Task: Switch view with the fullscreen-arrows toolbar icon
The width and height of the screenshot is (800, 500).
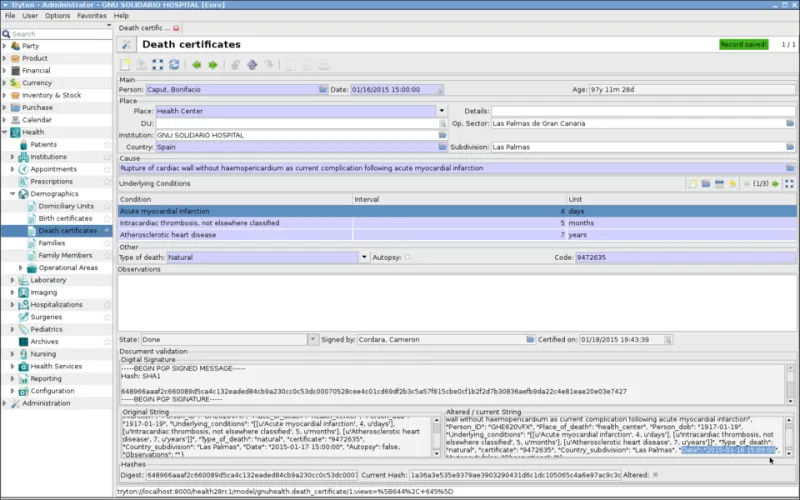Action: click(158, 65)
